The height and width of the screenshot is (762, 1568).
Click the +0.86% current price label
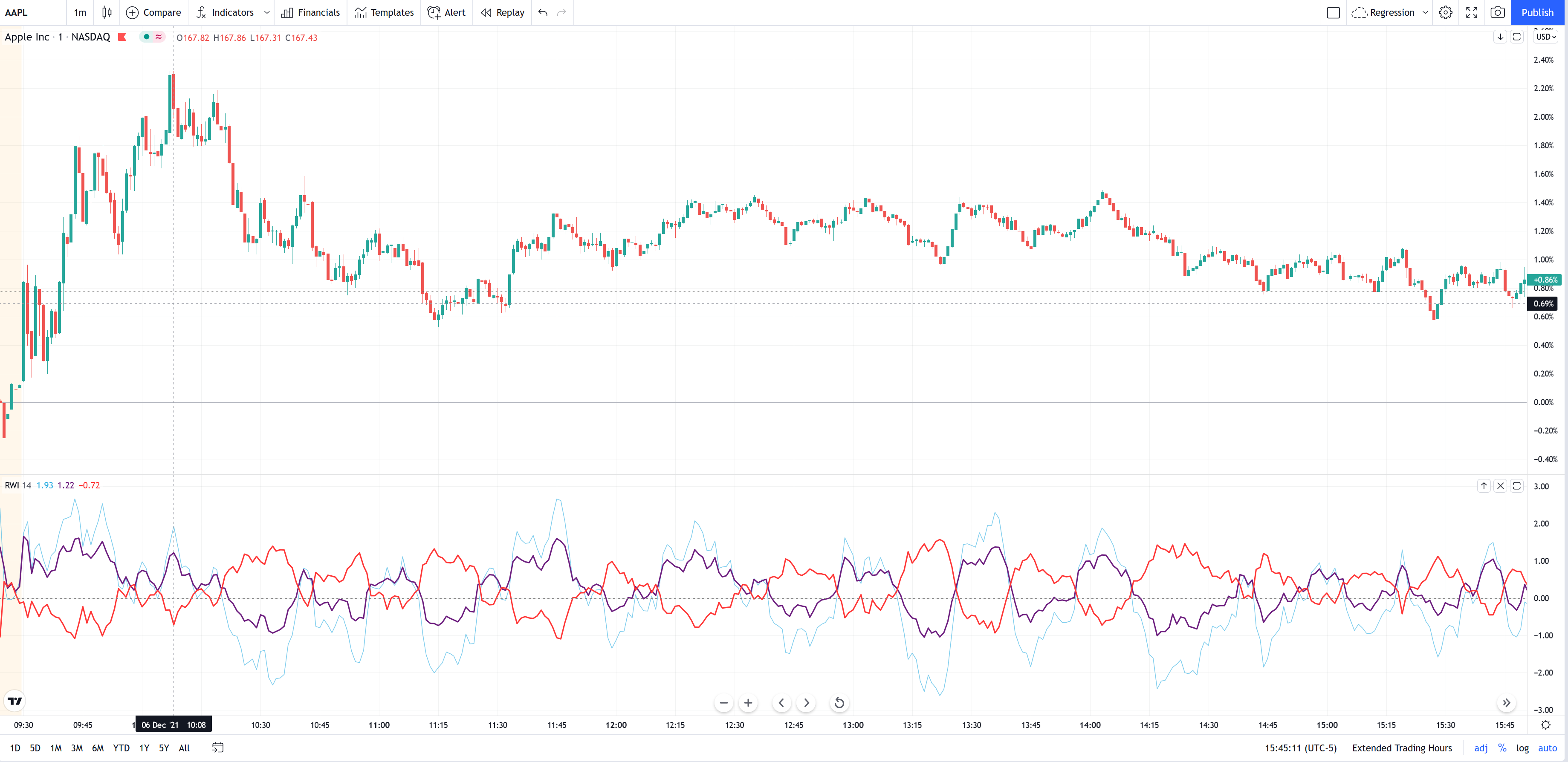(x=1544, y=280)
